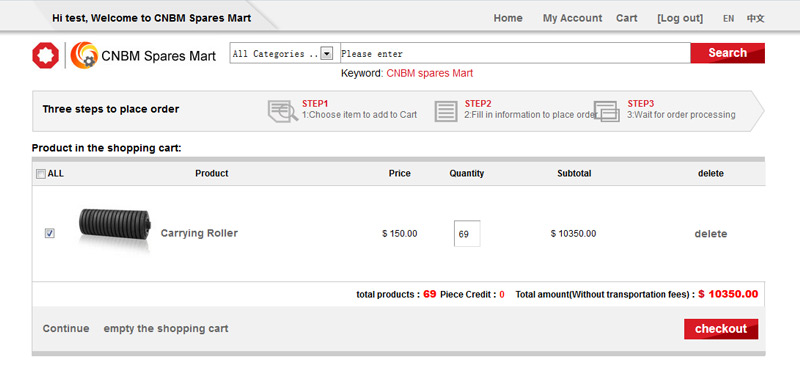Focus the Please enter search field
Image resolution: width=800 pixels, height=383 pixels.
(x=515, y=54)
